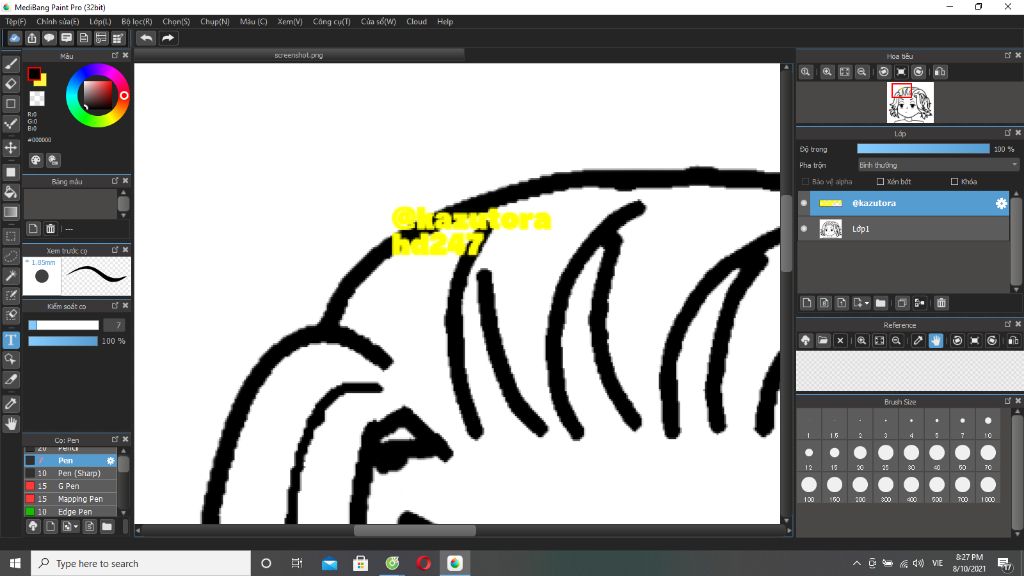Delete palette color with trash icon
Screen dimensions: 1024x576
tap(50, 229)
